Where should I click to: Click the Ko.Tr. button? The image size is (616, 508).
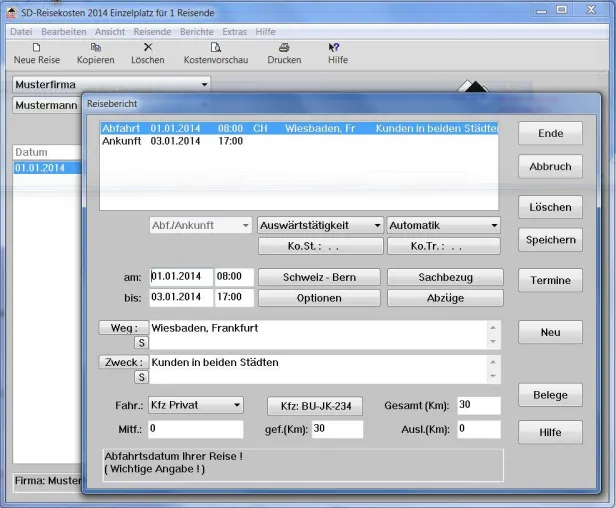click(x=444, y=246)
